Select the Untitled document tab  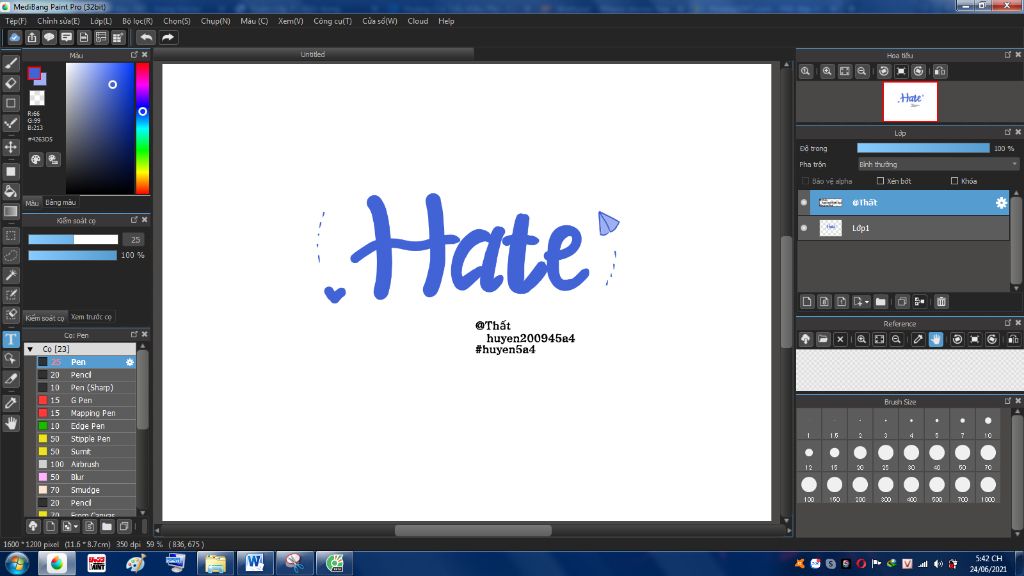point(312,54)
